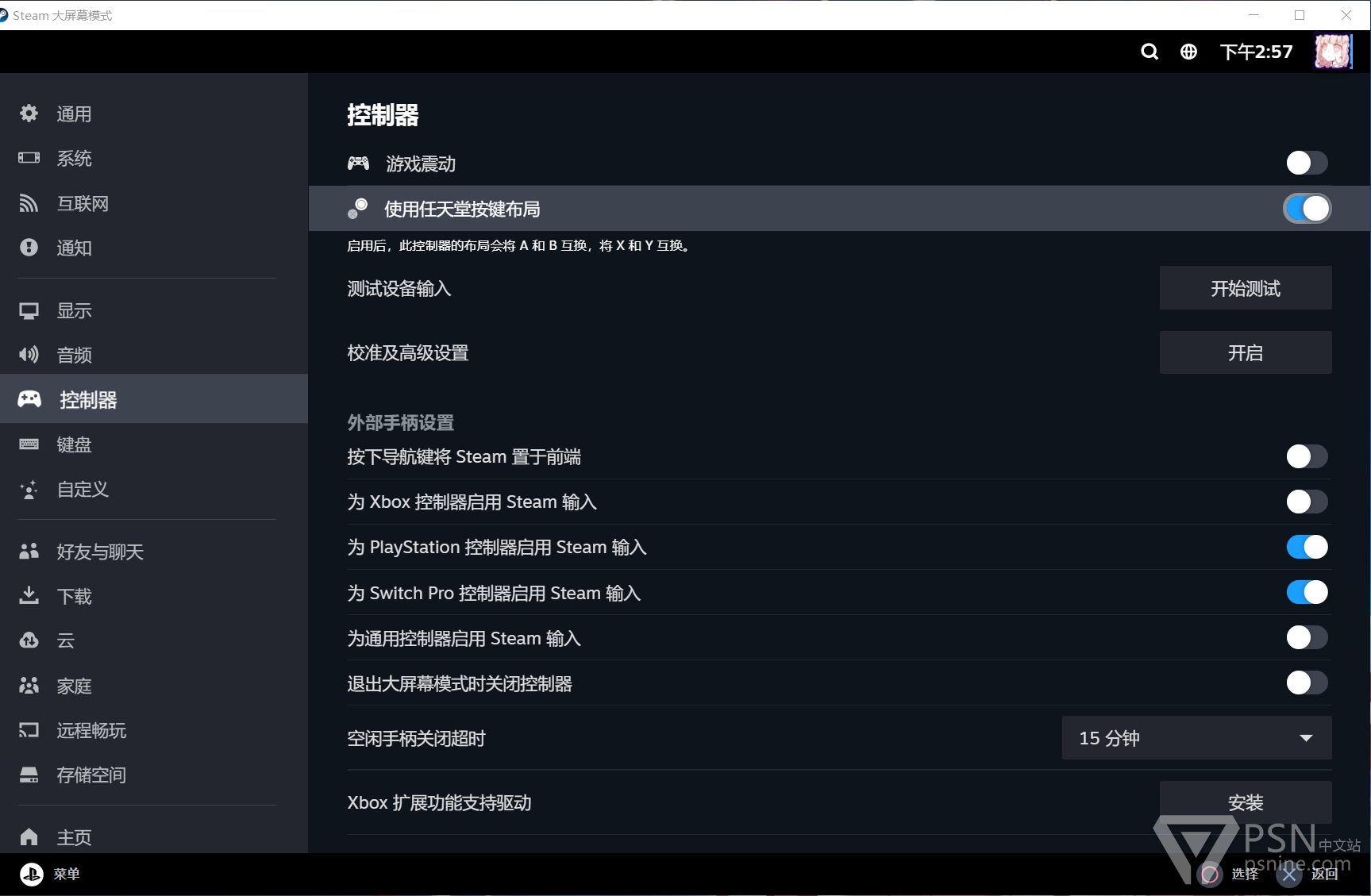Viewport: 1371px width, 896px height.
Task: Click the drive icon beside 存储空间
Action: [x=29, y=775]
